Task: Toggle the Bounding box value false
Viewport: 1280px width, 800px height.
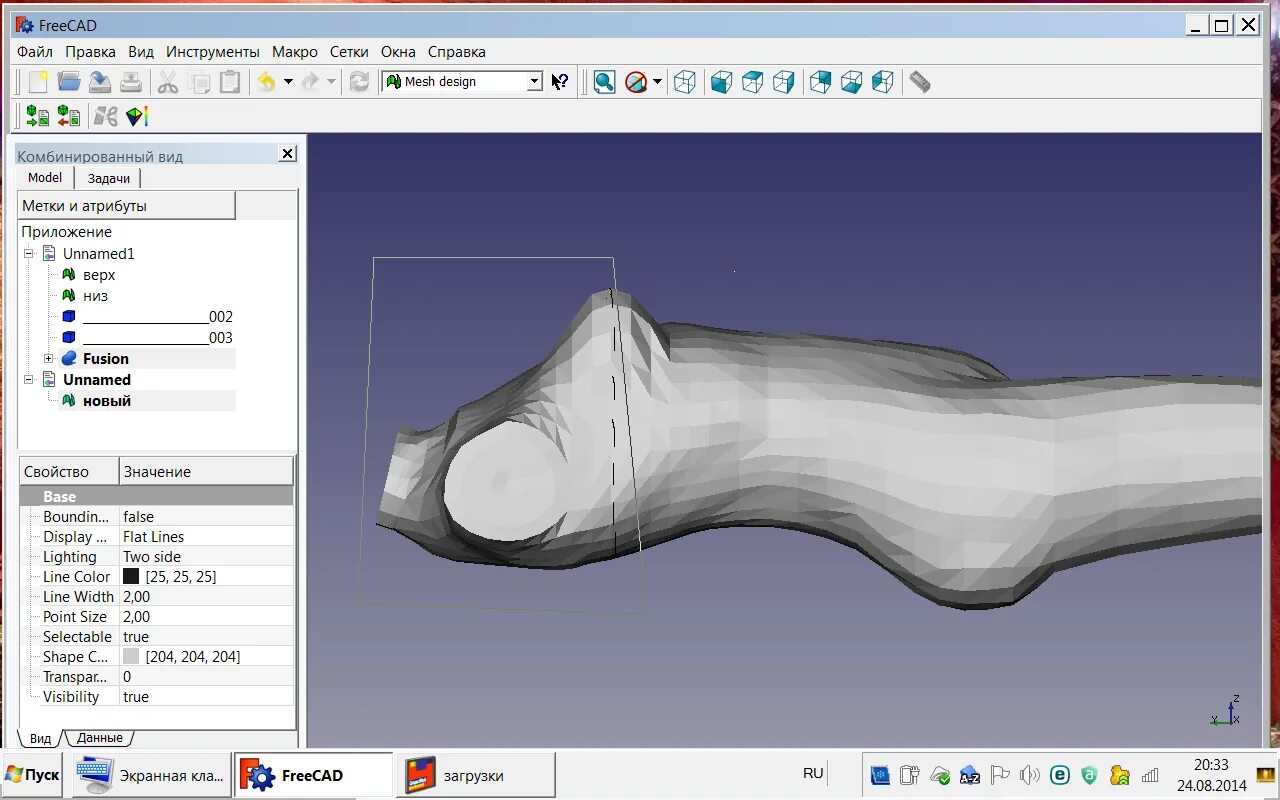Action: 207,517
